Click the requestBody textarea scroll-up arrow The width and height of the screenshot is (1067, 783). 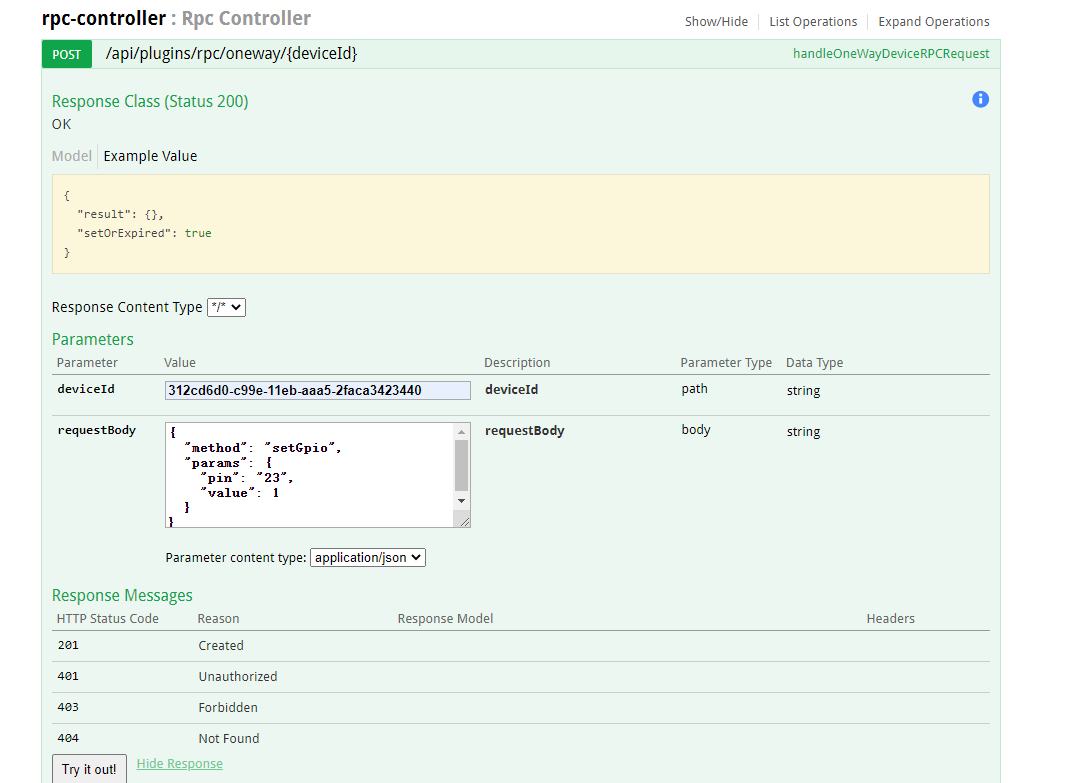coord(463,430)
